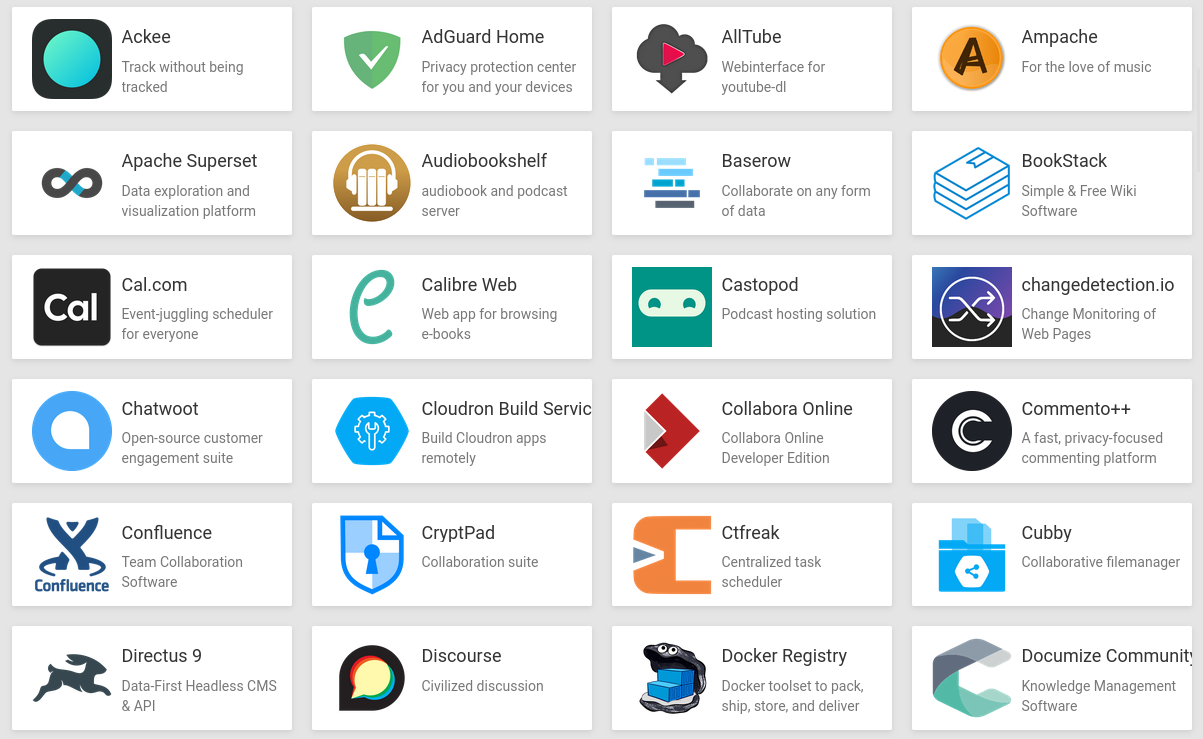
Task: Click the changedetection.io shuffle arrows icon
Action: pyautogui.click(x=972, y=307)
